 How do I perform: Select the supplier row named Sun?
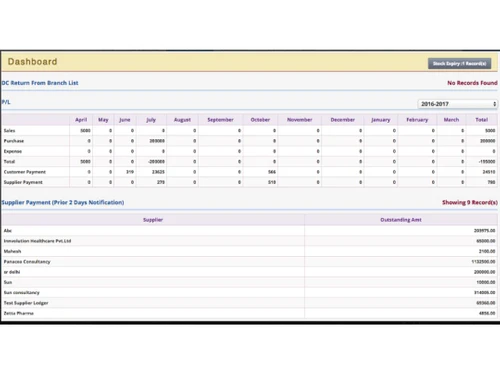pyautogui.click(x=8, y=282)
